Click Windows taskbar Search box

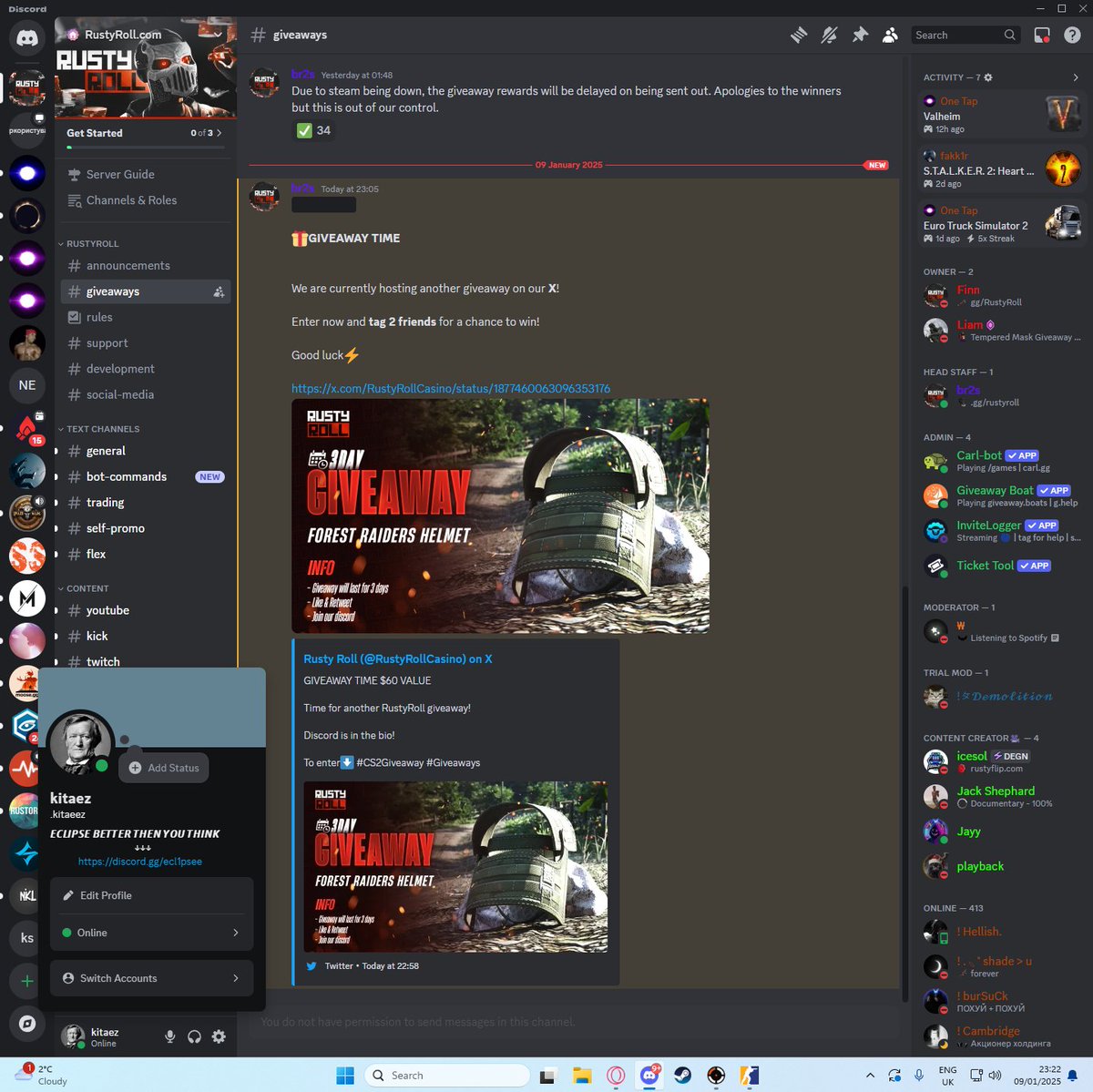447,1076
